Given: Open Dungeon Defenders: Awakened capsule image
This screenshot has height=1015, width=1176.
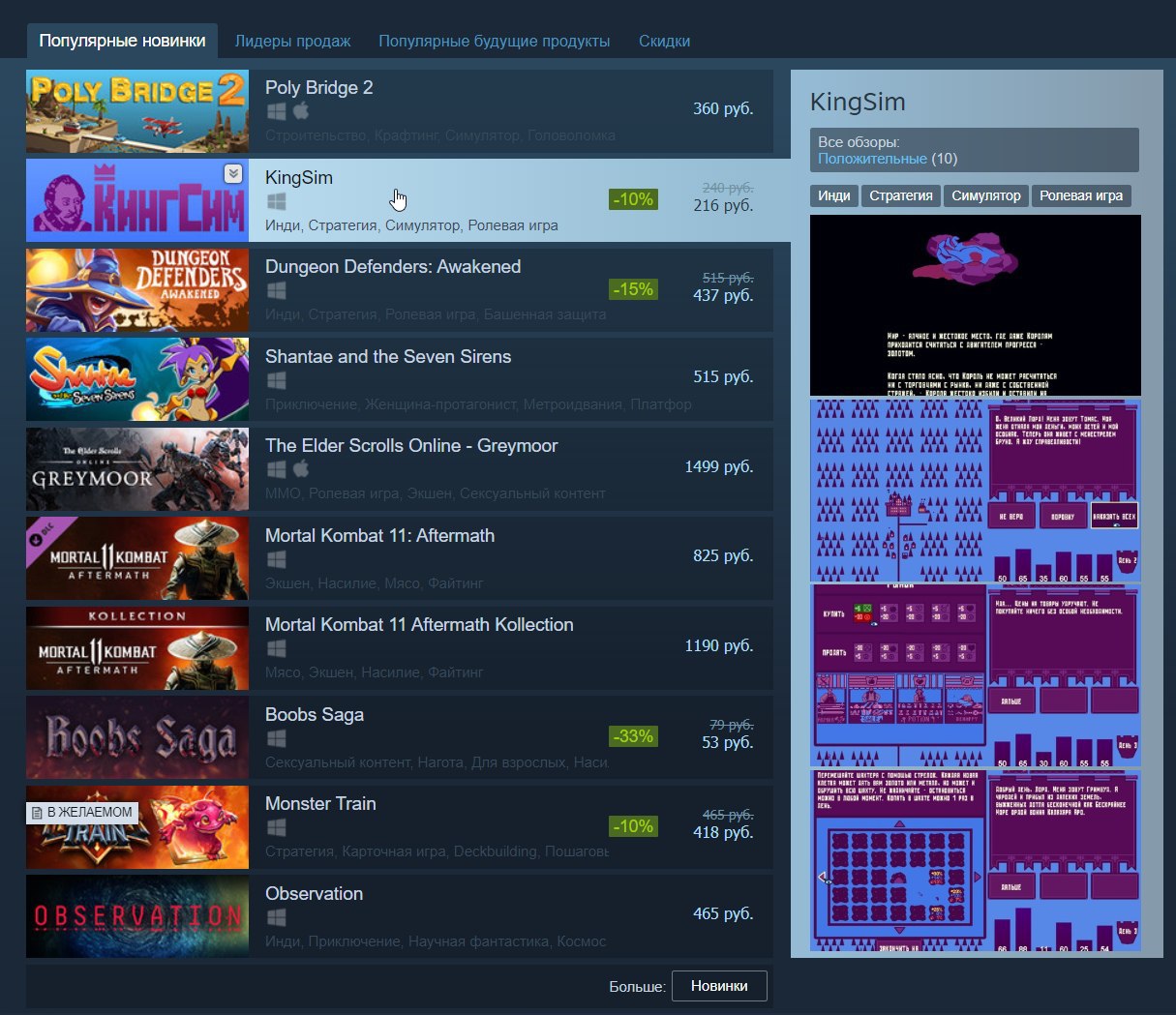Looking at the screenshot, I should point(137,290).
